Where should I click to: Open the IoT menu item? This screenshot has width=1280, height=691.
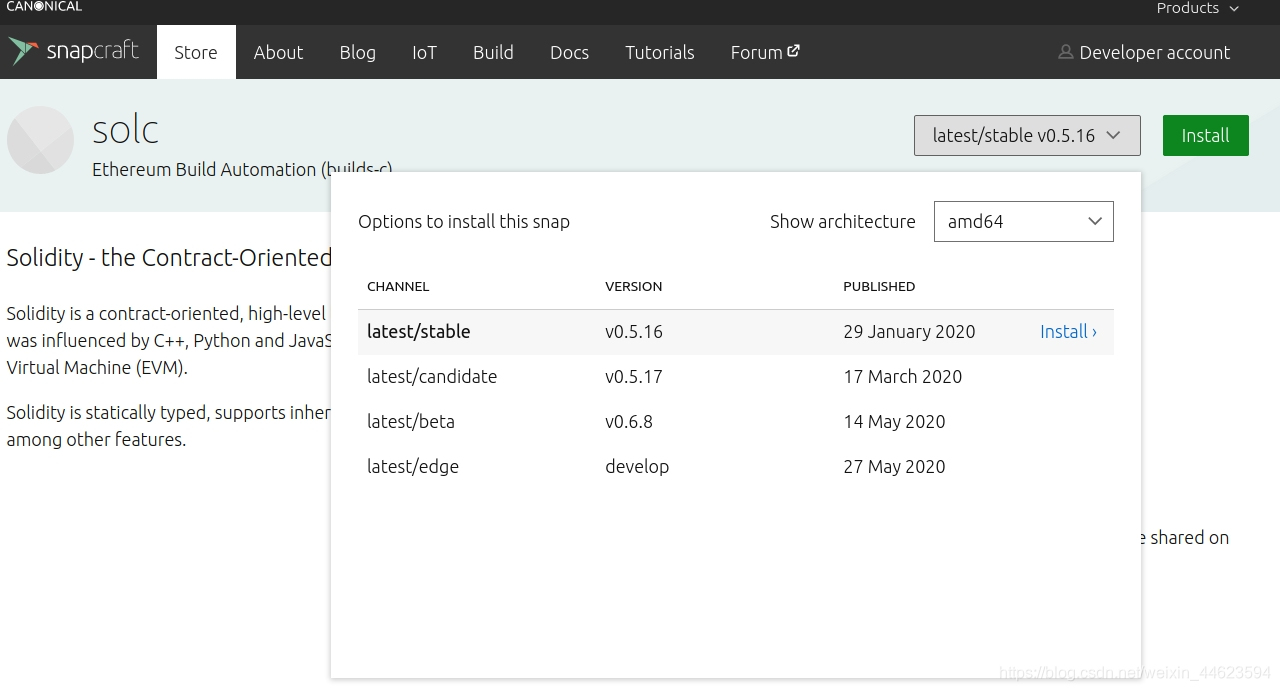424,52
